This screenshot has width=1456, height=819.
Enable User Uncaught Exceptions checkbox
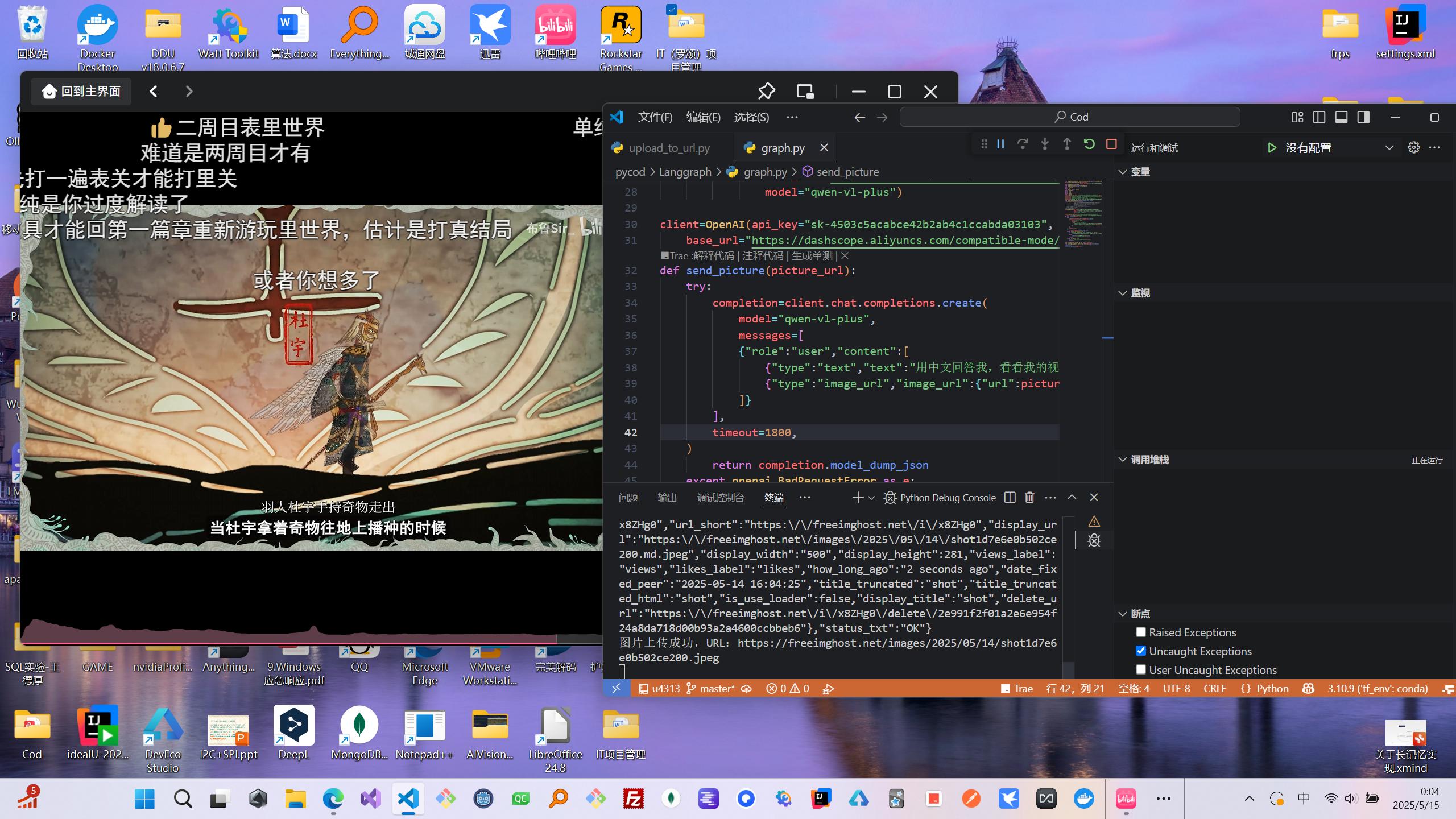tap(1141, 670)
